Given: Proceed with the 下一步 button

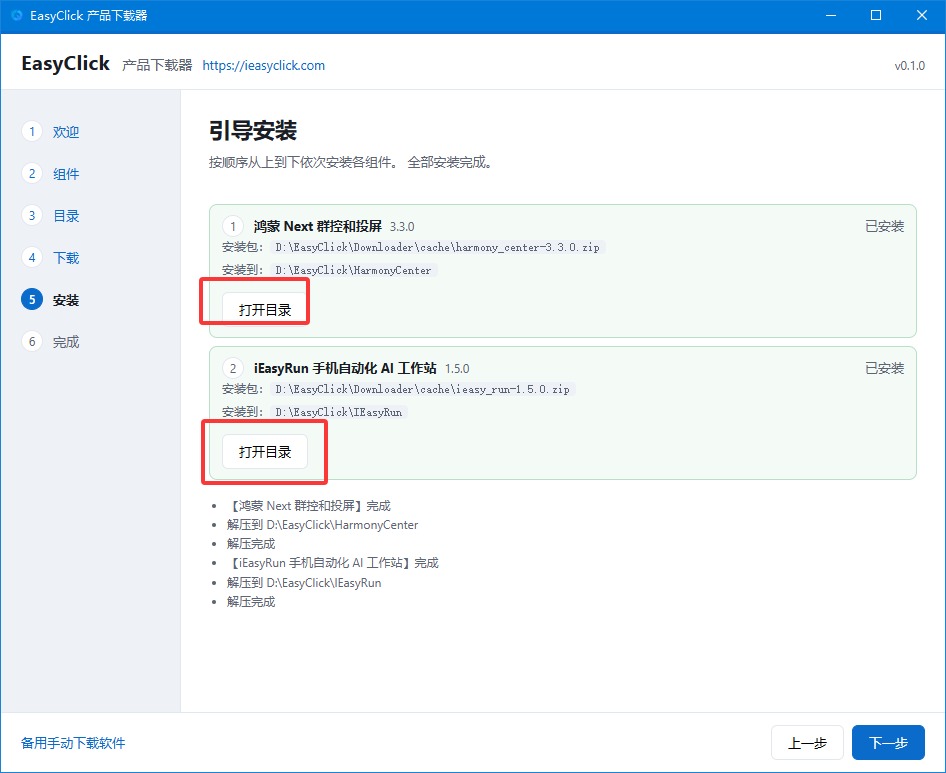Looking at the screenshot, I should point(888,743).
